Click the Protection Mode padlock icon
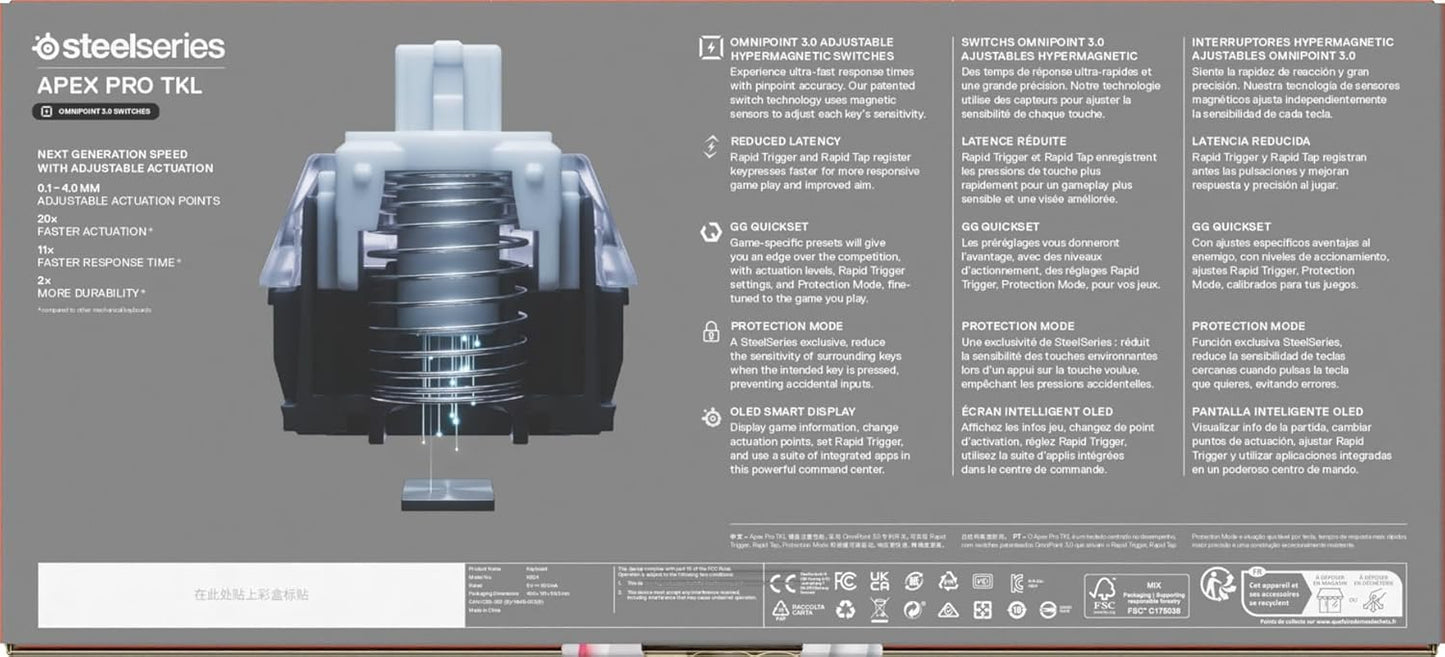Viewport: 1445px width, 657px height. [711, 331]
